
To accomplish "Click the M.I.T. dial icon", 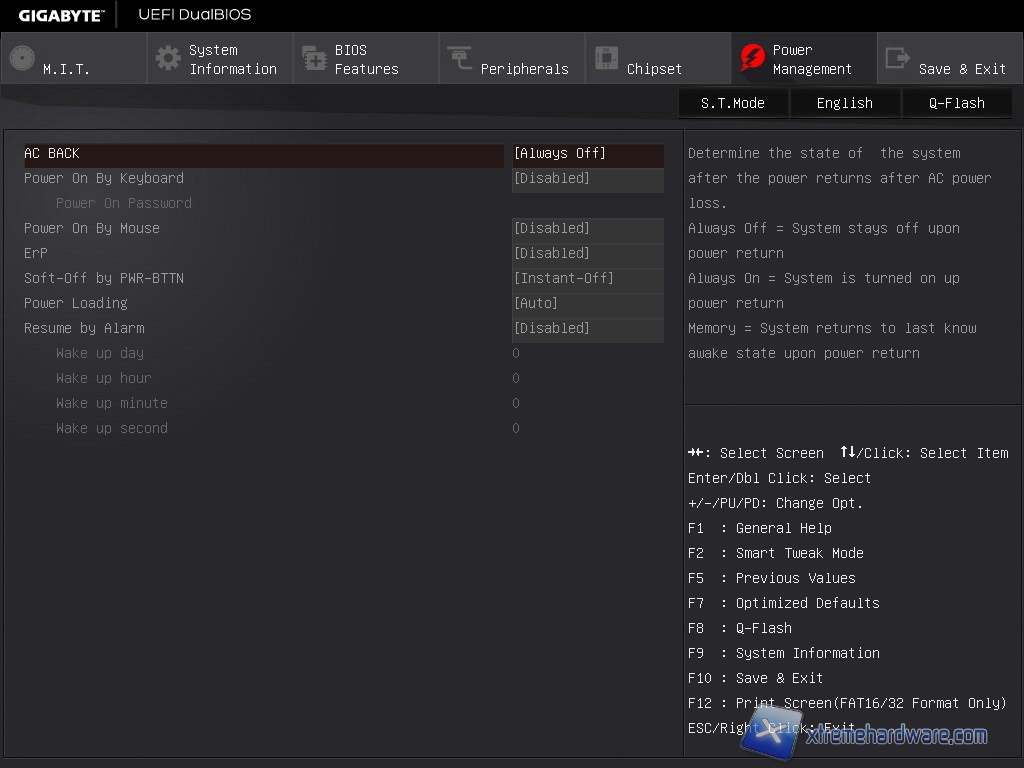I will (22, 58).
